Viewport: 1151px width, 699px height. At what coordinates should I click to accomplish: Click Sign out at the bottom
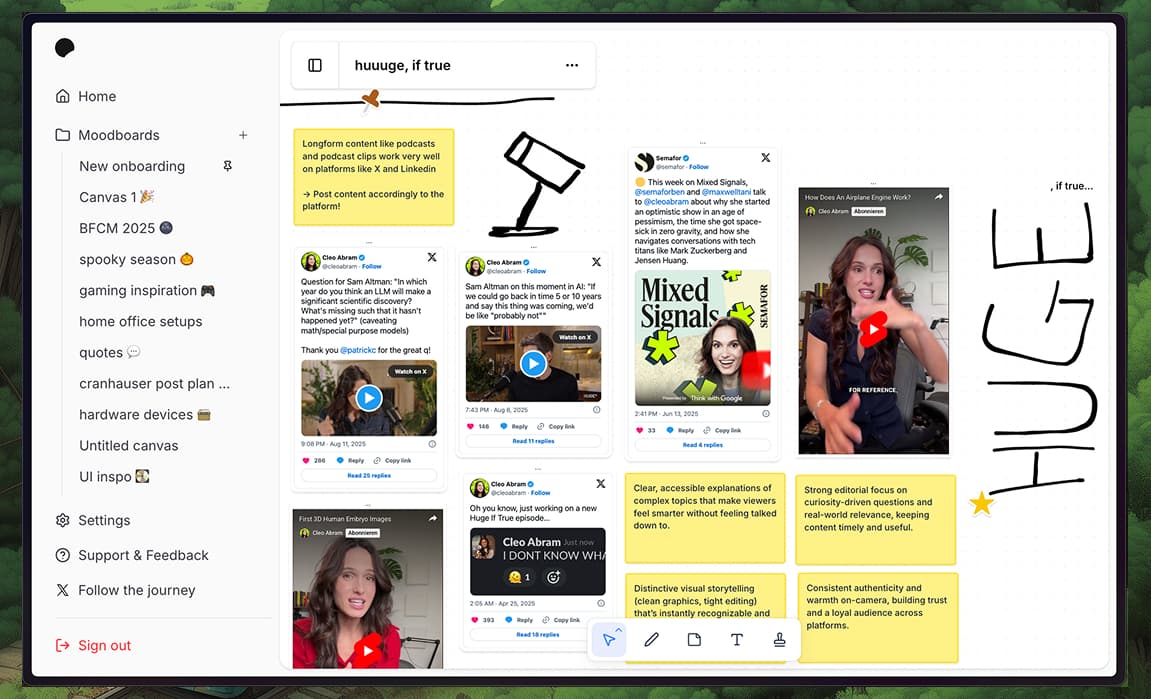pos(102,645)
